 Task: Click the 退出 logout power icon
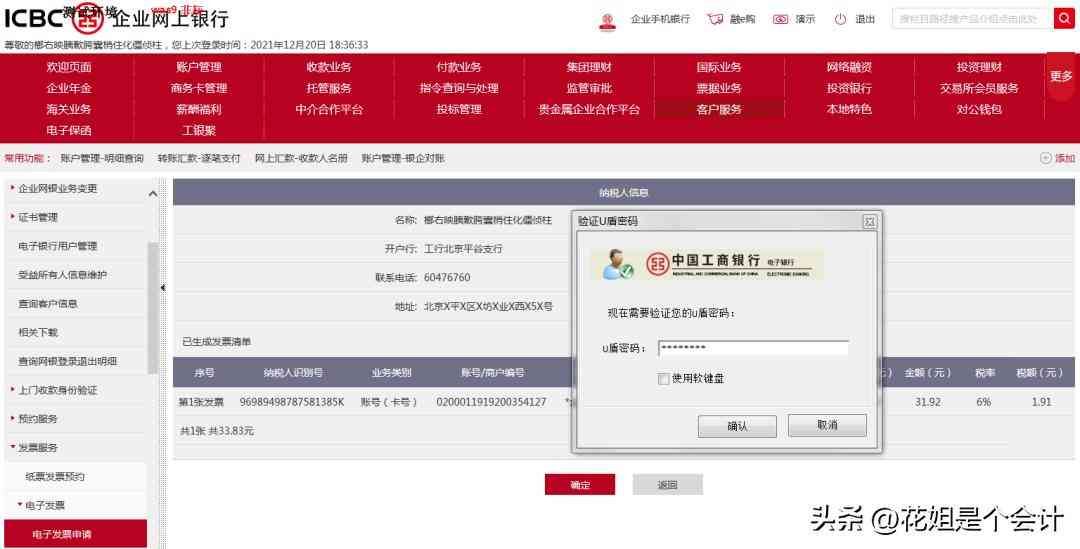coord(840,19)
